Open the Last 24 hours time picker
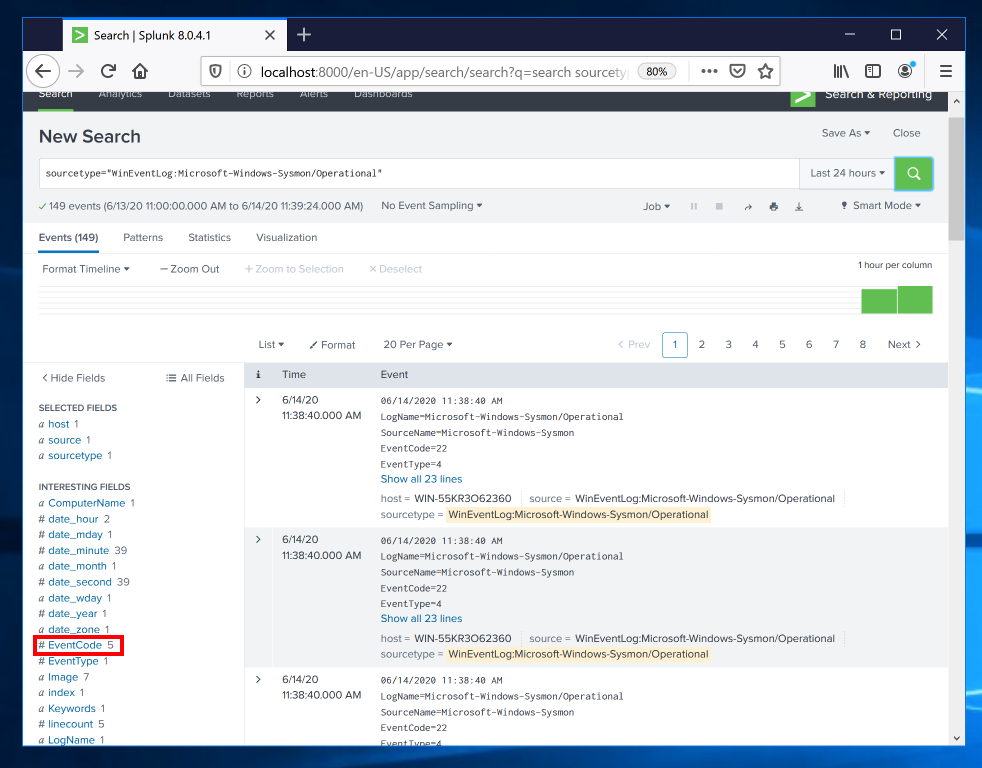Image resolution: width=982 pixels, height=768 pixels. click(x=848, y=173)
